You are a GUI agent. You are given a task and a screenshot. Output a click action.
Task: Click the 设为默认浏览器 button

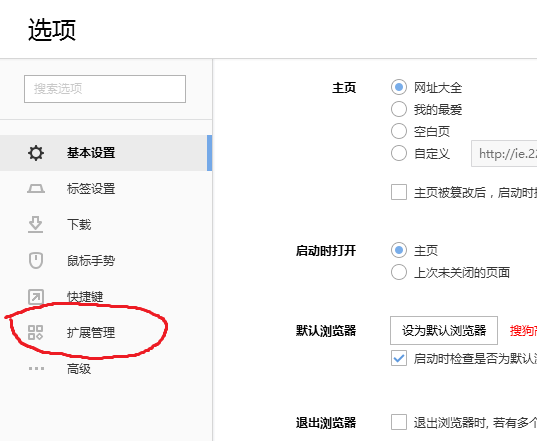444,330
